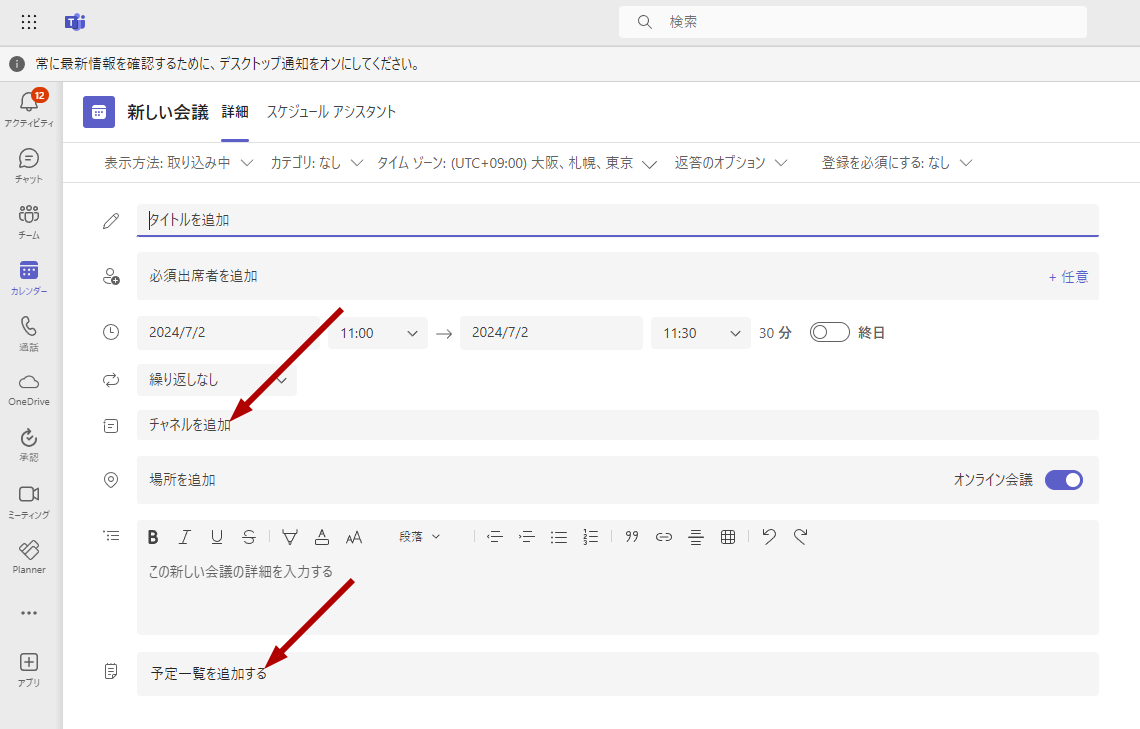Click the + 任意 optional attendees link
This screenshot has width=1140, height=729.
point(1068,277)
